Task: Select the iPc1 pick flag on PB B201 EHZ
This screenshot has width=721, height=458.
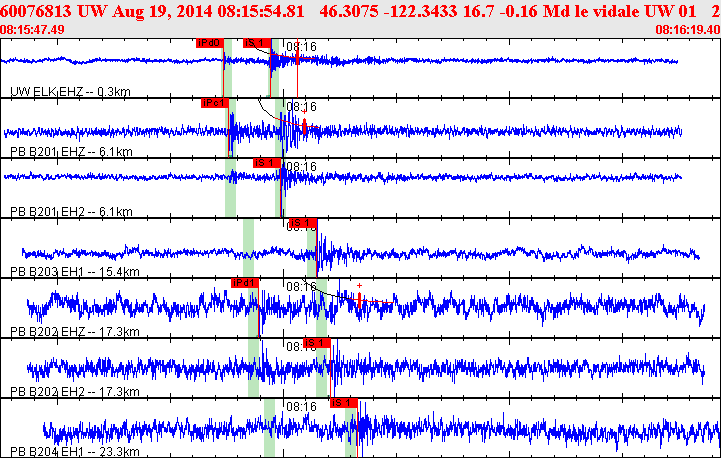Action: (x=215, y=103)
